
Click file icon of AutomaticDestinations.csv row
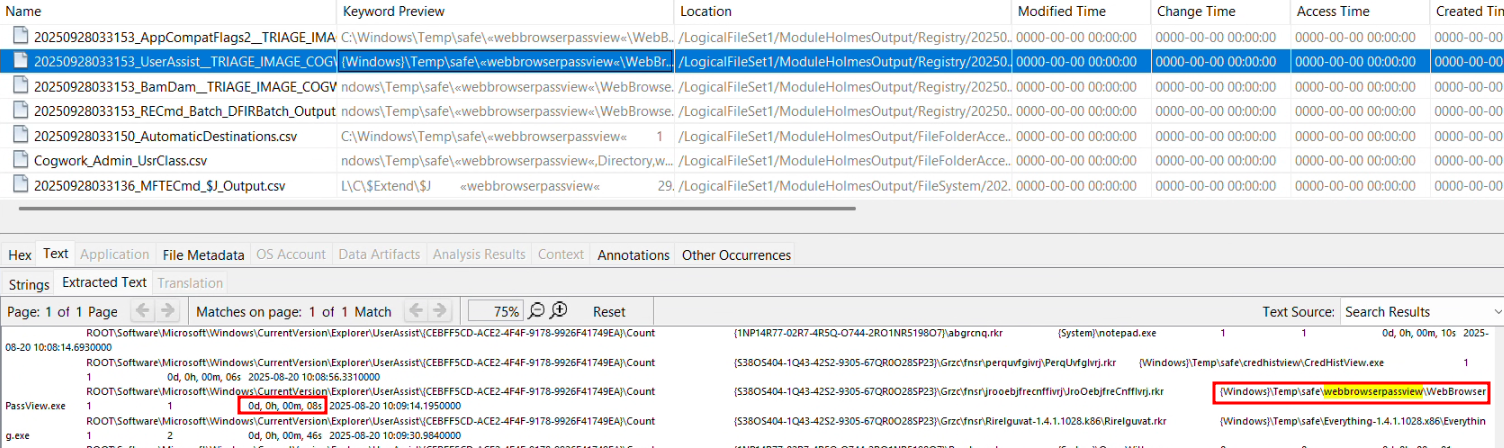[20, 135]
